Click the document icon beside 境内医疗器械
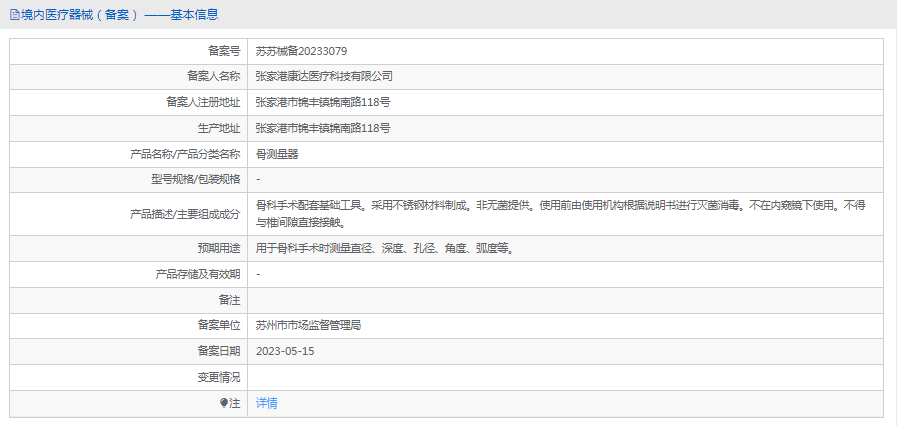900x426 pixels. (x=14, y=15)
